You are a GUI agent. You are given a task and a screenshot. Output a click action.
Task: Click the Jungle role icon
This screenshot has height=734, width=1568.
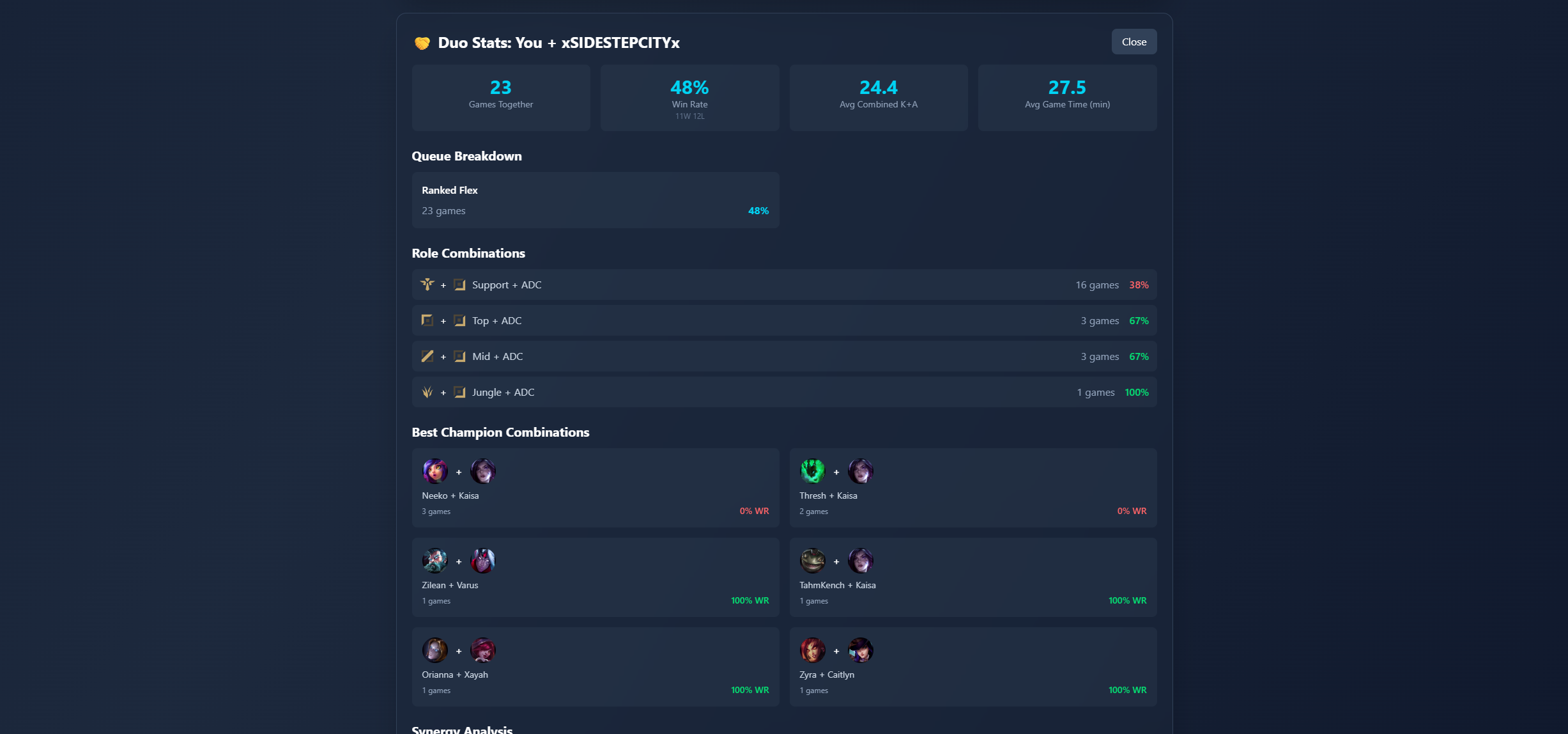point(427,392)
